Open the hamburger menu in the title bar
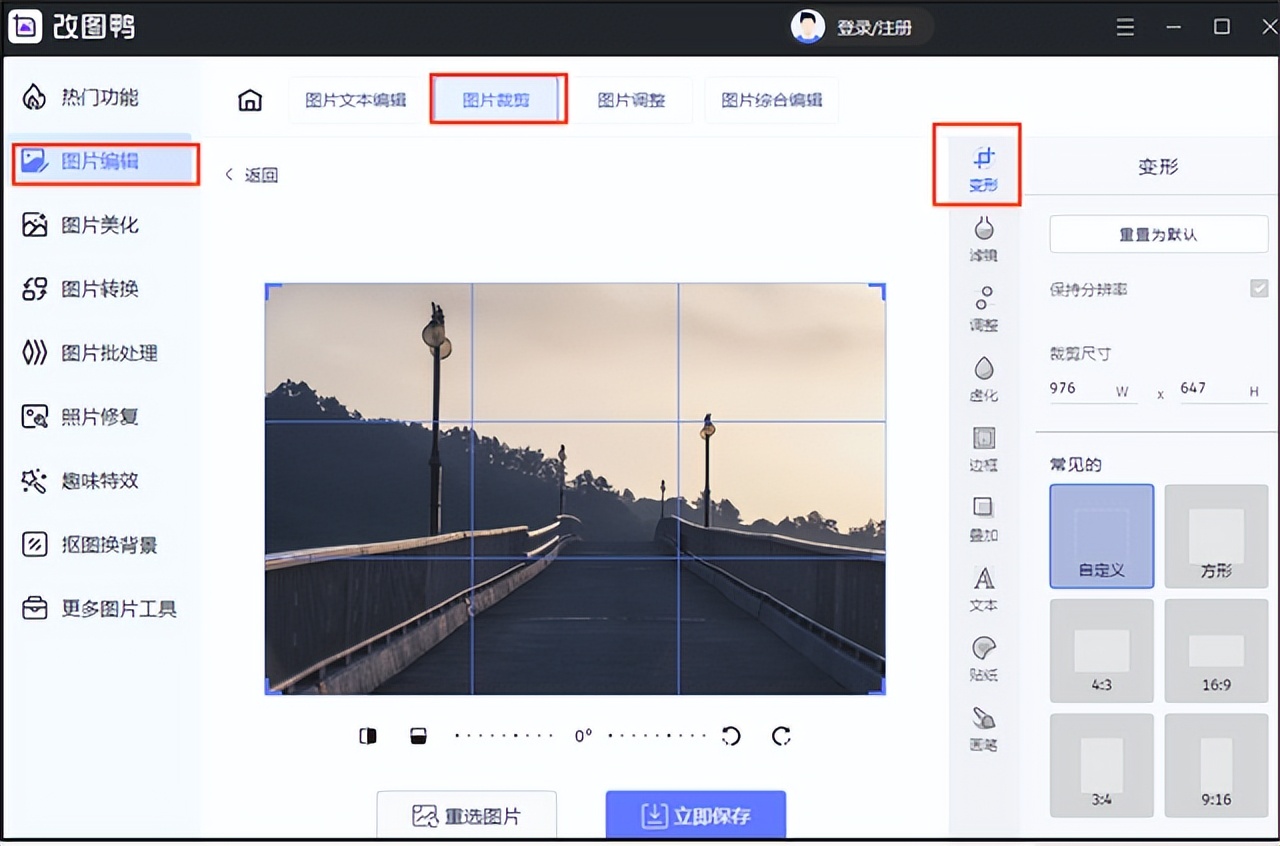The height and width of the screenshot is (846, 1280). pyautogui.click(x=1124, y=27)
